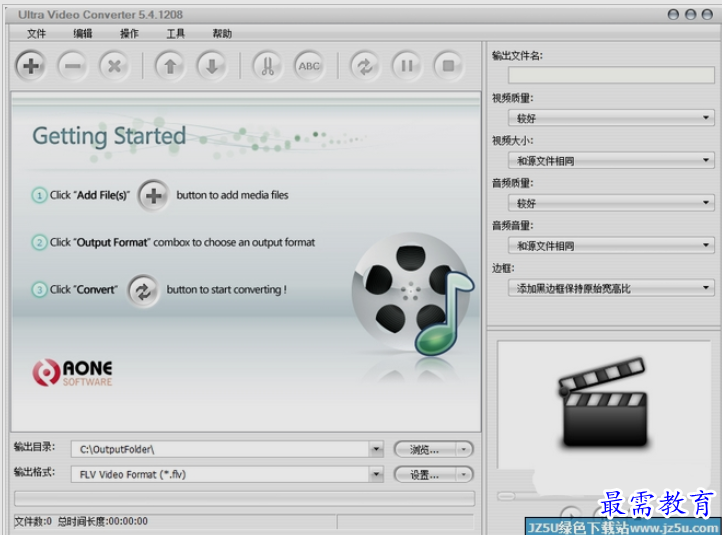Viewport: 722px width, 535px height.
Task: Open the 文件 menu
Action: click(x=36, y=34)
